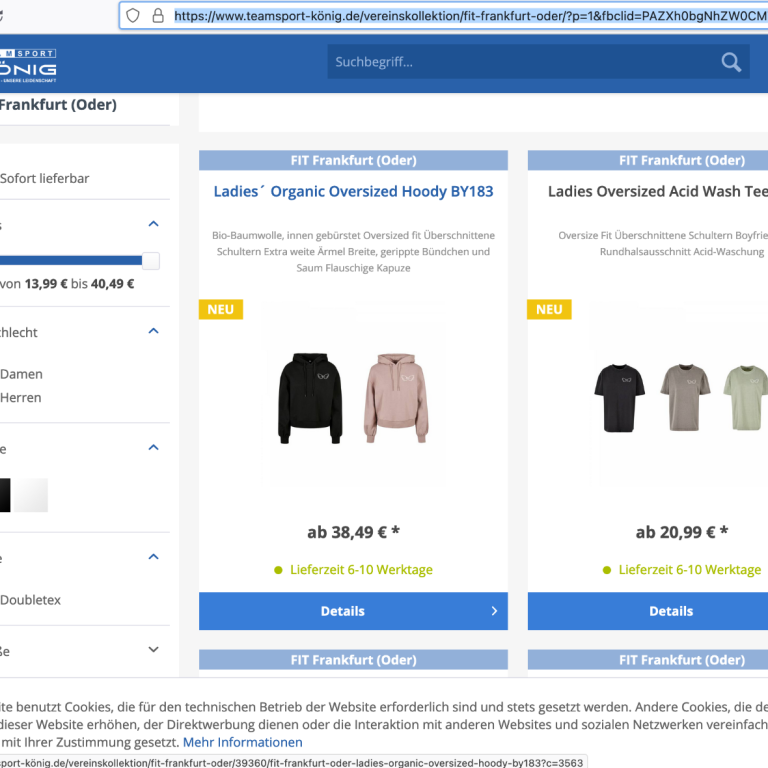Image resolution: width=768 pixels, height=768 pixels.
Task: Select the black color swatch
Action: coord(5,495)
